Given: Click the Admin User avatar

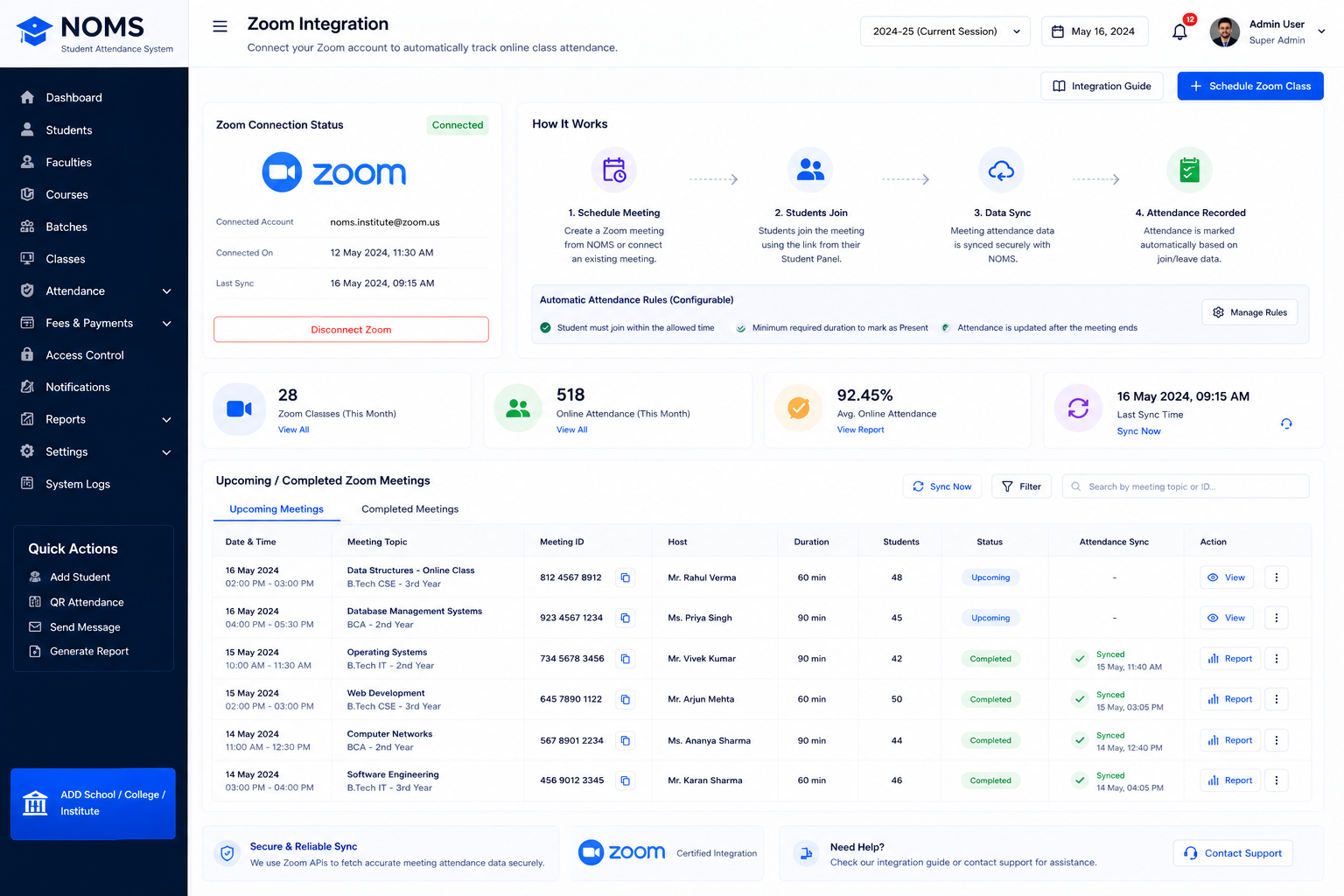Looking at the screenshot, I should coord(1225,31).
